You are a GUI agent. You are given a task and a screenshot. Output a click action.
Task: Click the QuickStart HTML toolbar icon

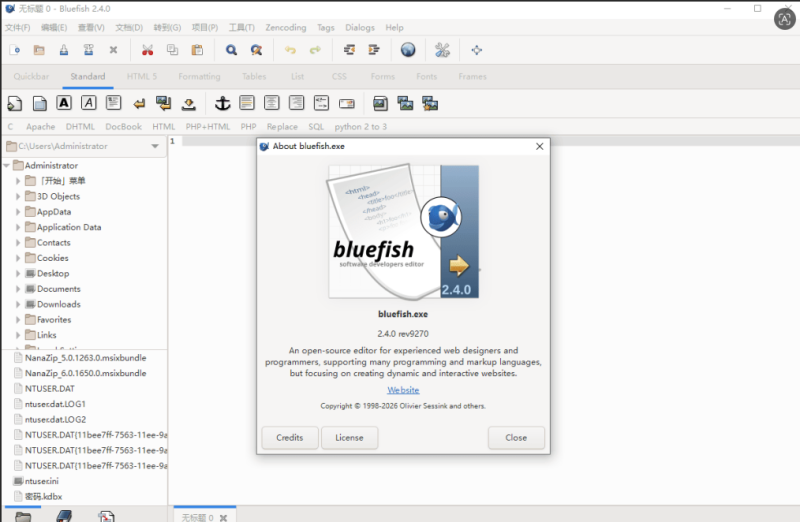point(15,104)
